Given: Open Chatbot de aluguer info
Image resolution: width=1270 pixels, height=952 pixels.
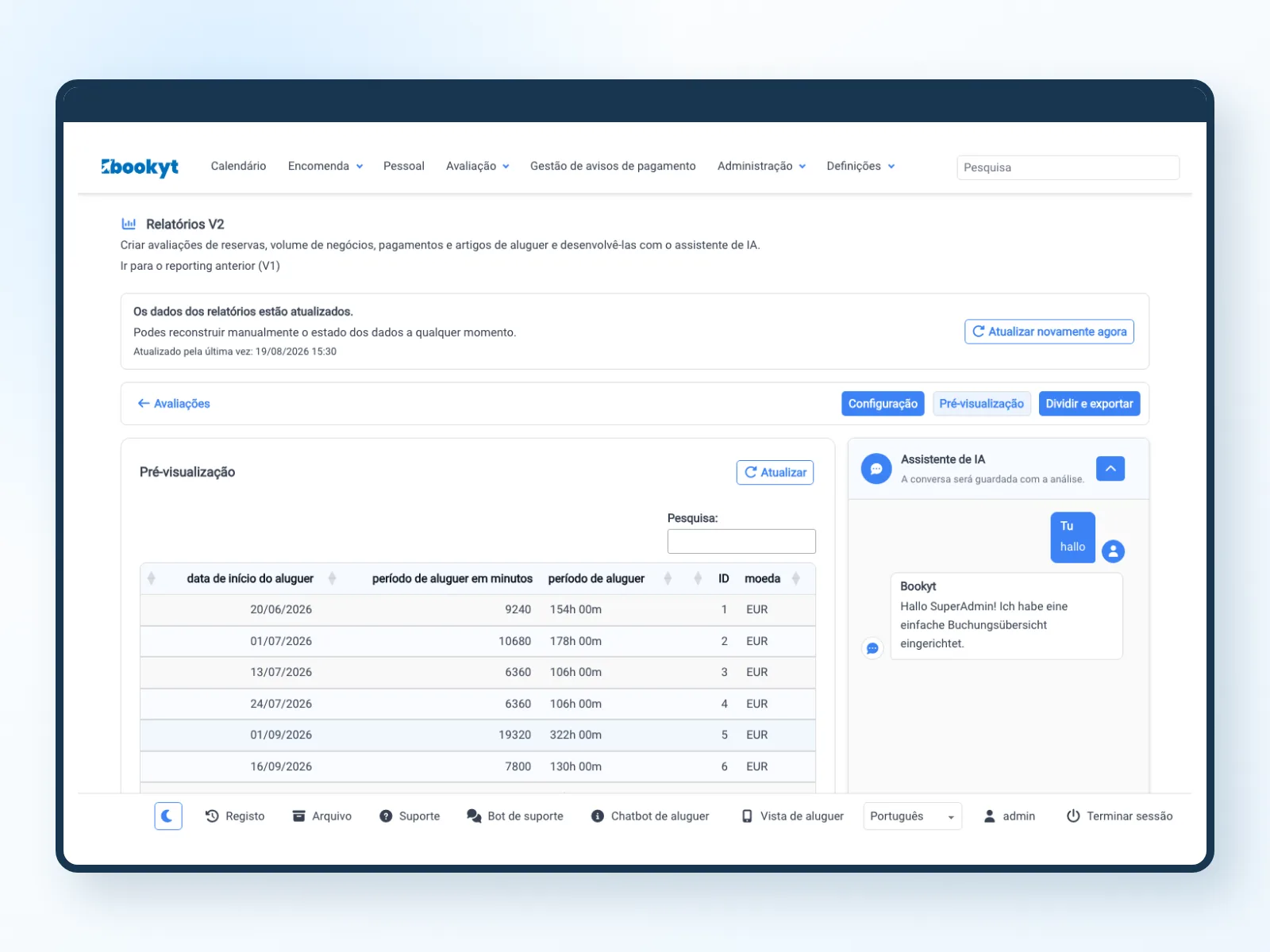Looking at the screenshot, I should [x=650, y=816].
